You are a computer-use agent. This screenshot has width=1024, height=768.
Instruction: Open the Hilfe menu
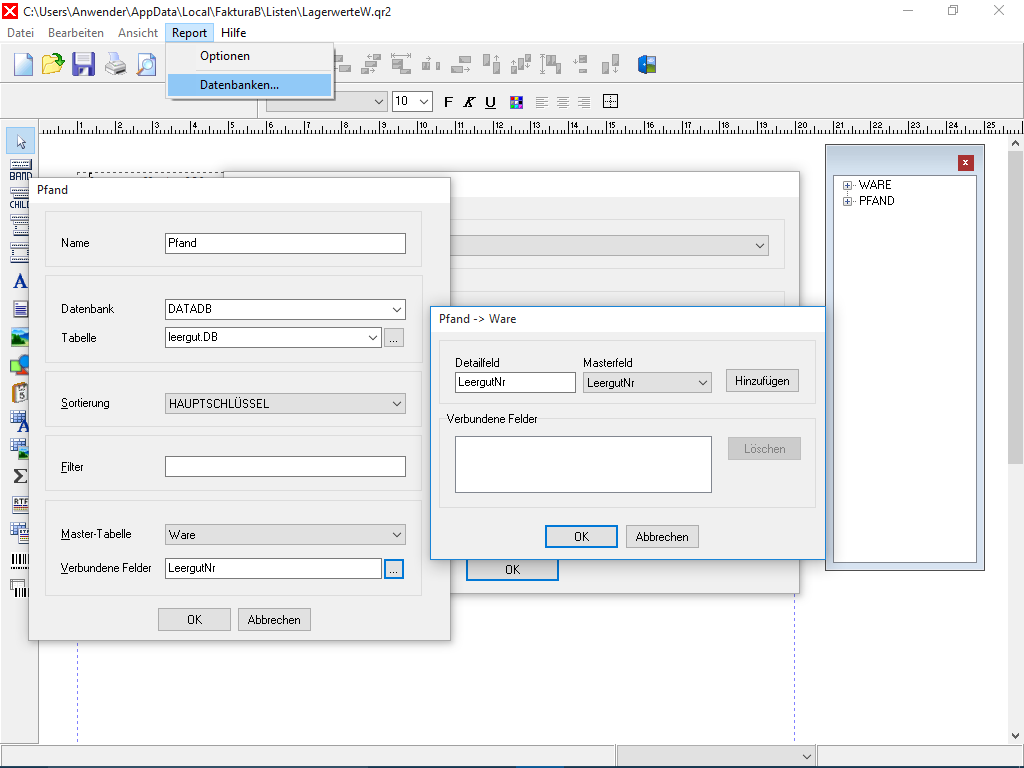[233, 33]
